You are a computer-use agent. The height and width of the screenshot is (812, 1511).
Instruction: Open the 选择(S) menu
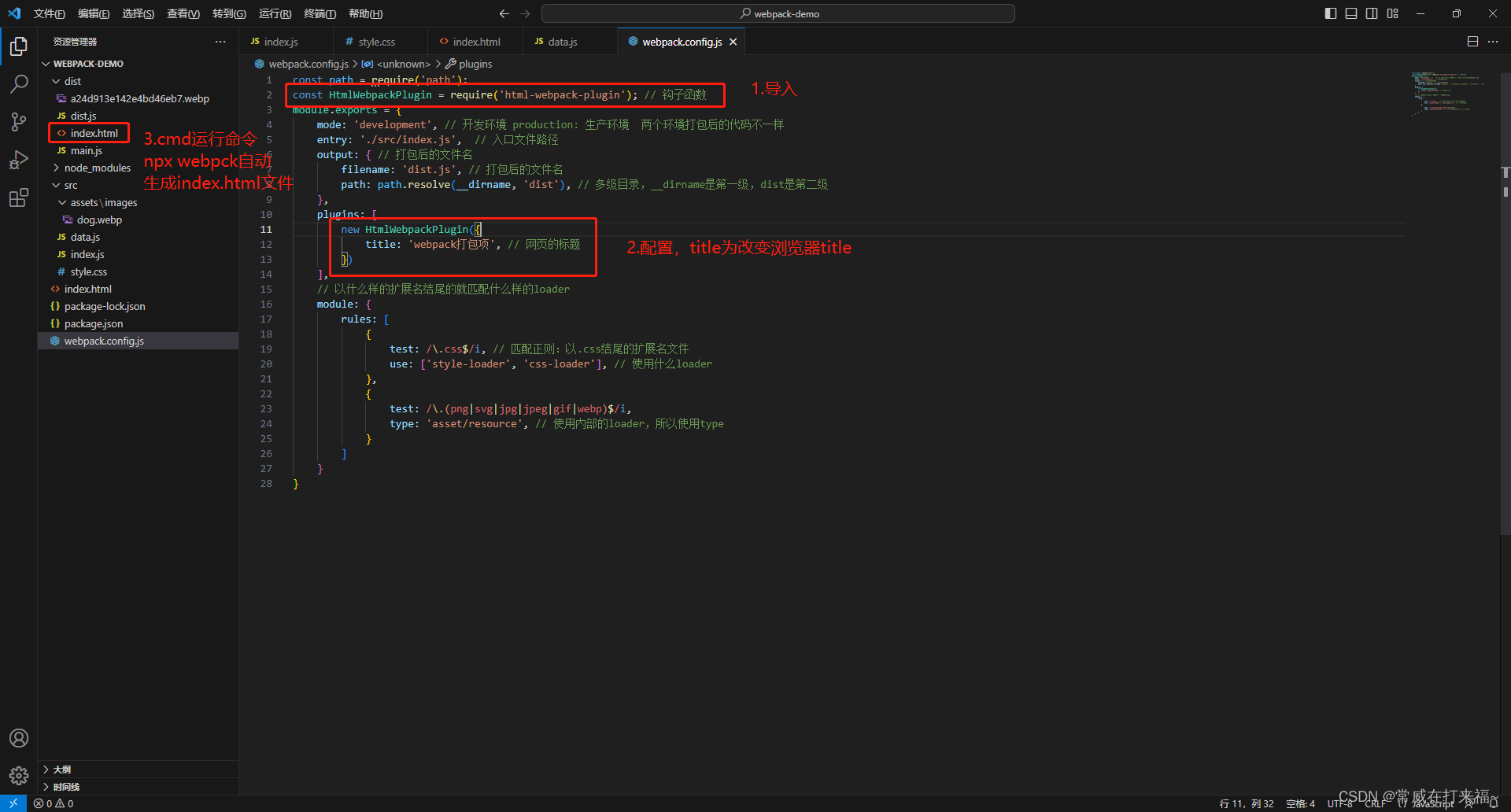pos(138,13)
